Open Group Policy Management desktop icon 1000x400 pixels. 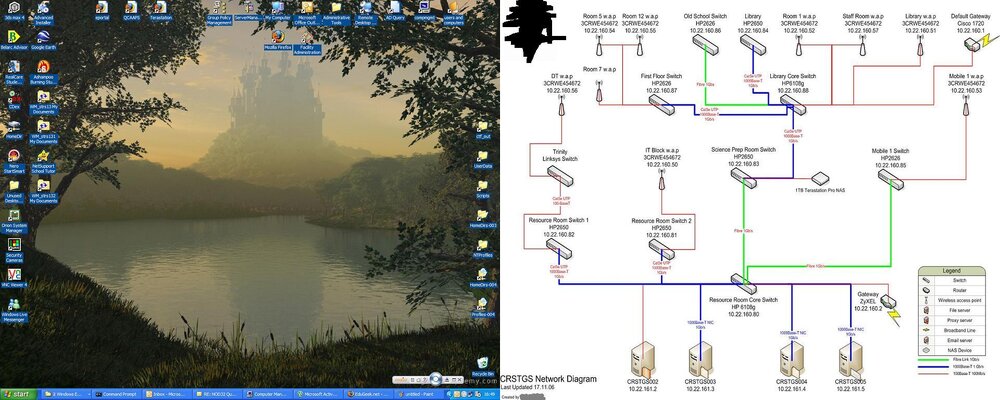coord(219,13)
